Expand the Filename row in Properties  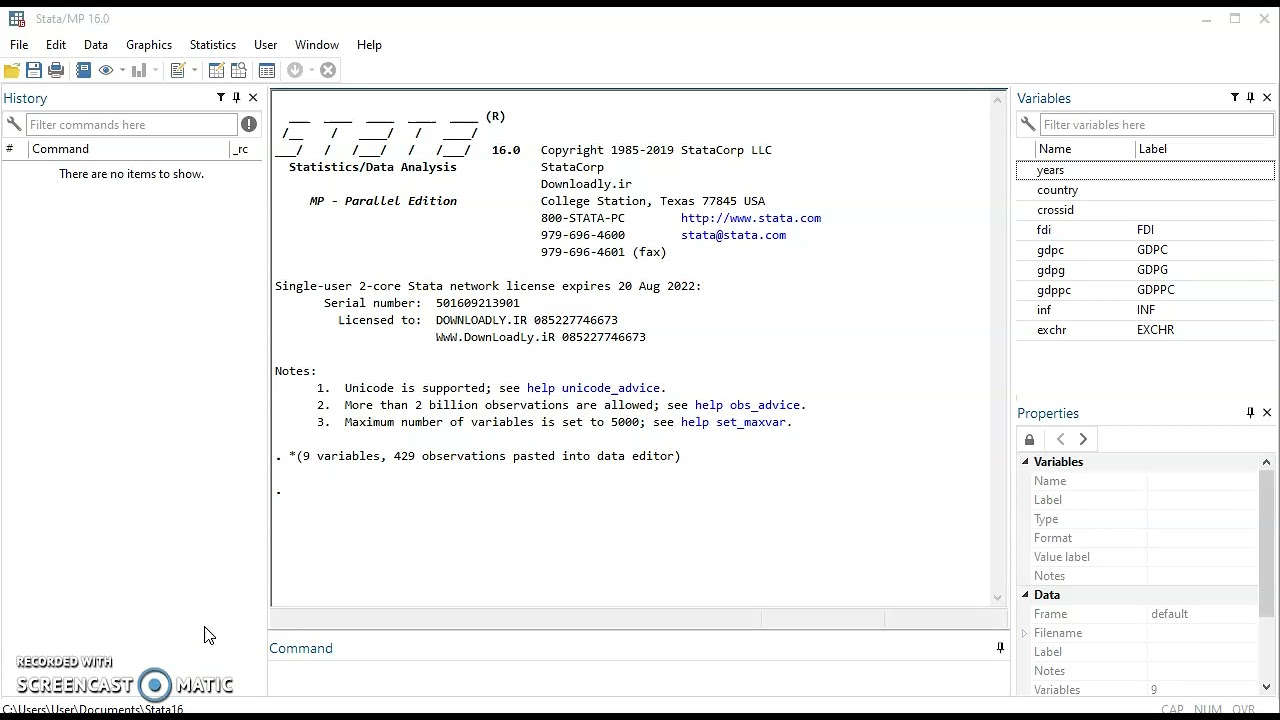[x=1025, y=633]
